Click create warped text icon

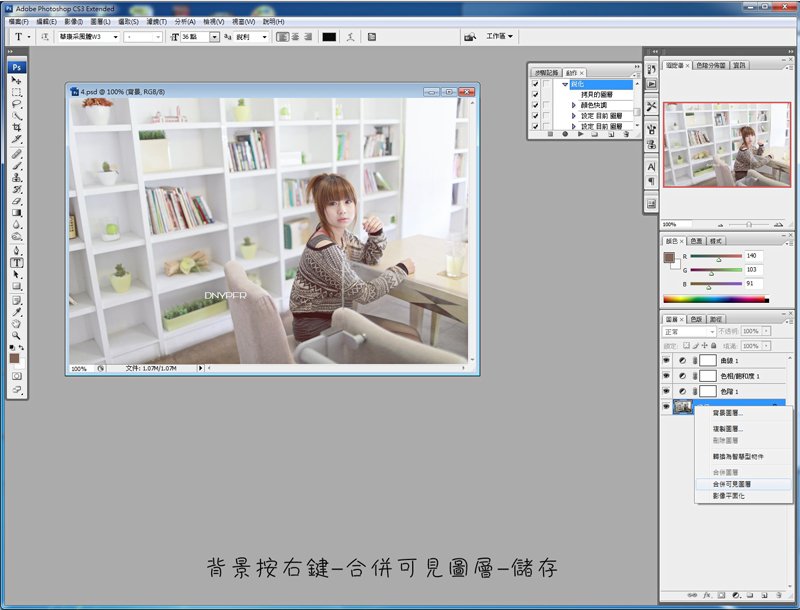[x=351, y=37]
